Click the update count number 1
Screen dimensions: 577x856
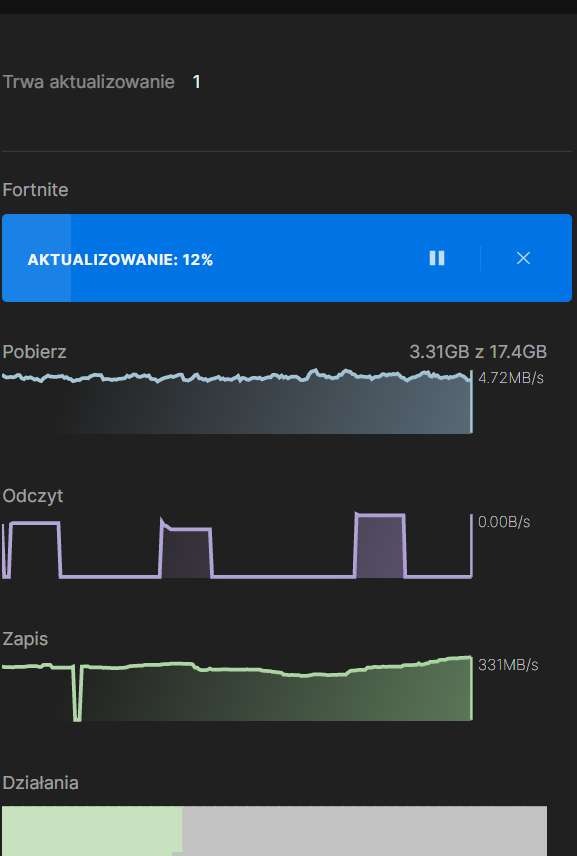point(197,82)
